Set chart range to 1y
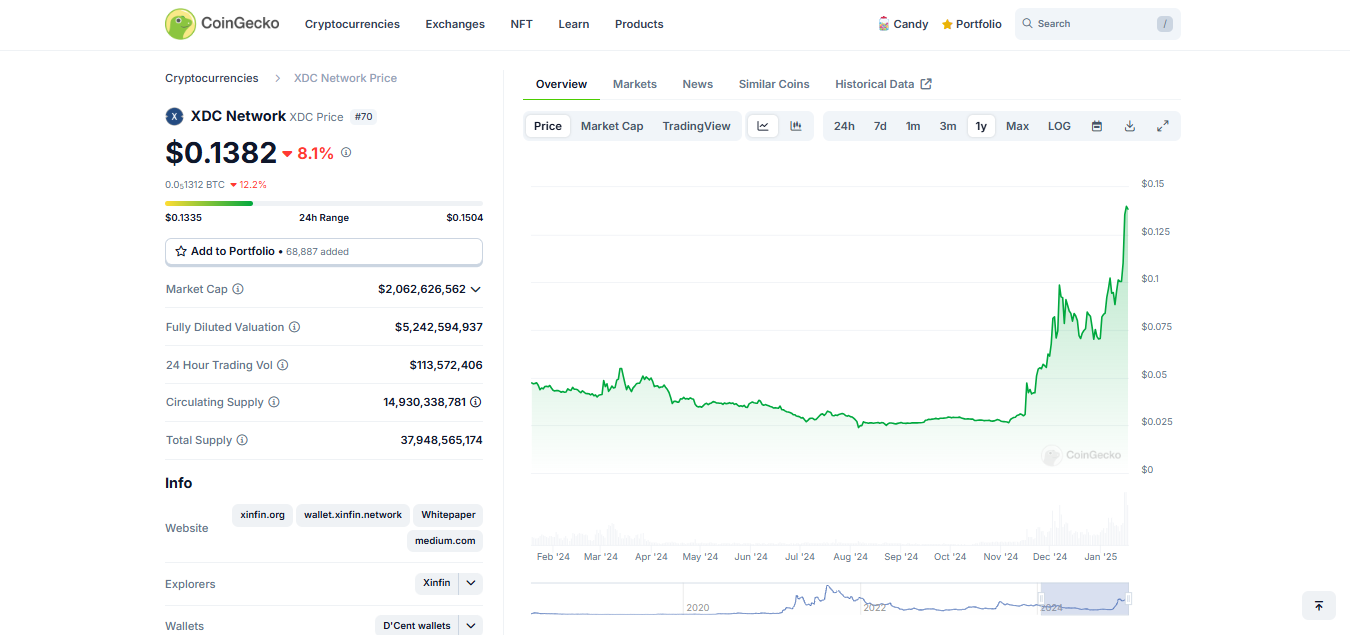This screenshot has height=635, width=1350. click(x=981, y=126)
